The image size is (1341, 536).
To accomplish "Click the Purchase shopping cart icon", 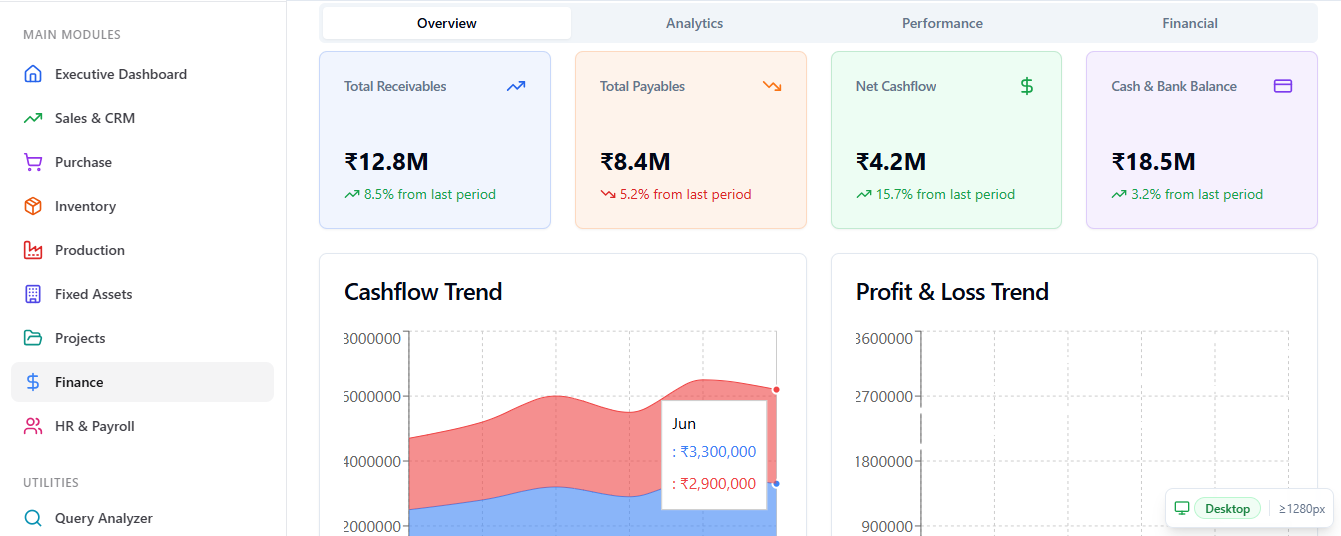I will pyautogui.click(x=33, y=162).
